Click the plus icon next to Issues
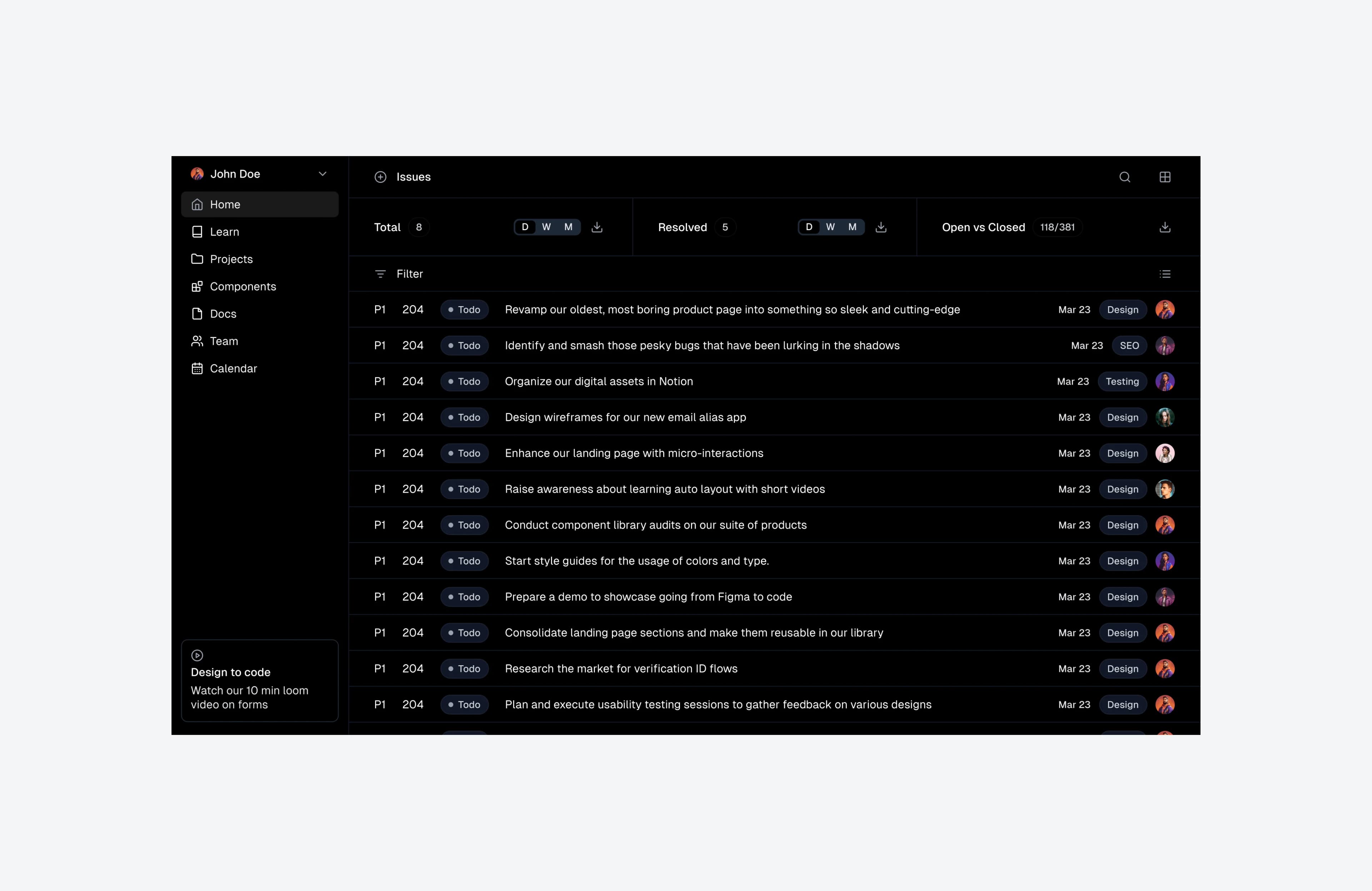1372x891 pixels. coord(381,177)
